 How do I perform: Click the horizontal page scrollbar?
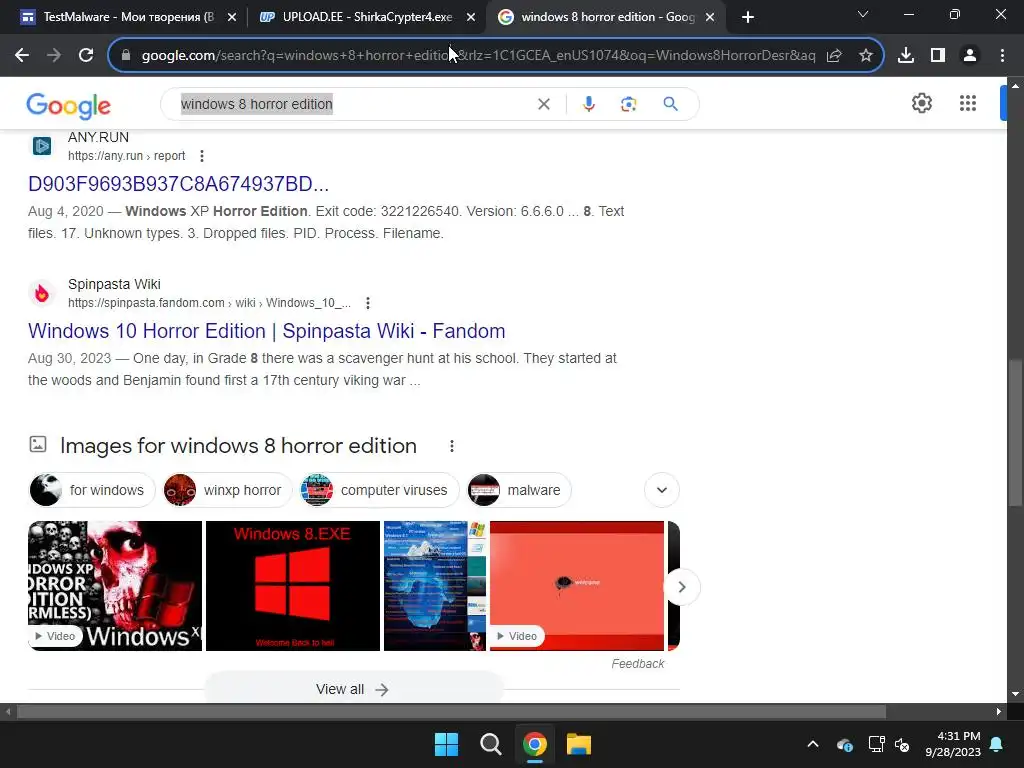pos(451,711)
